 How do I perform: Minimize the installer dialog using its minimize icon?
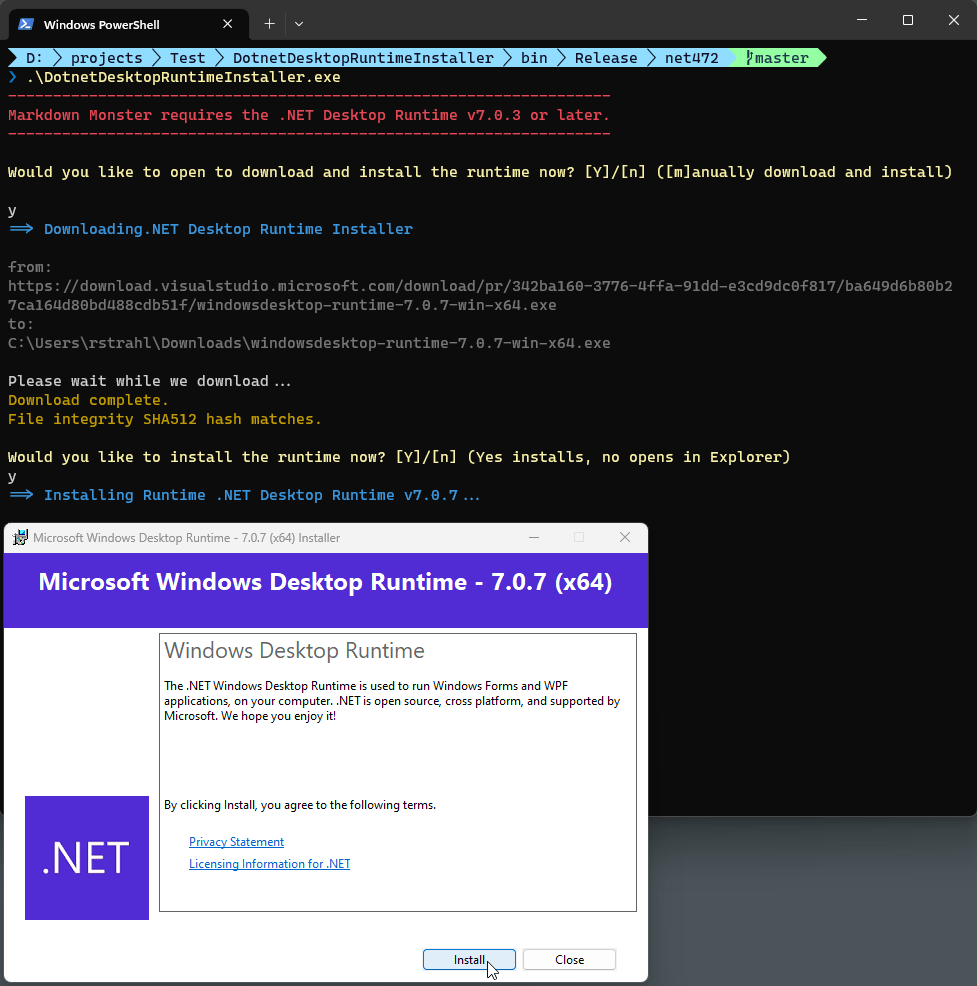[533, 537]
